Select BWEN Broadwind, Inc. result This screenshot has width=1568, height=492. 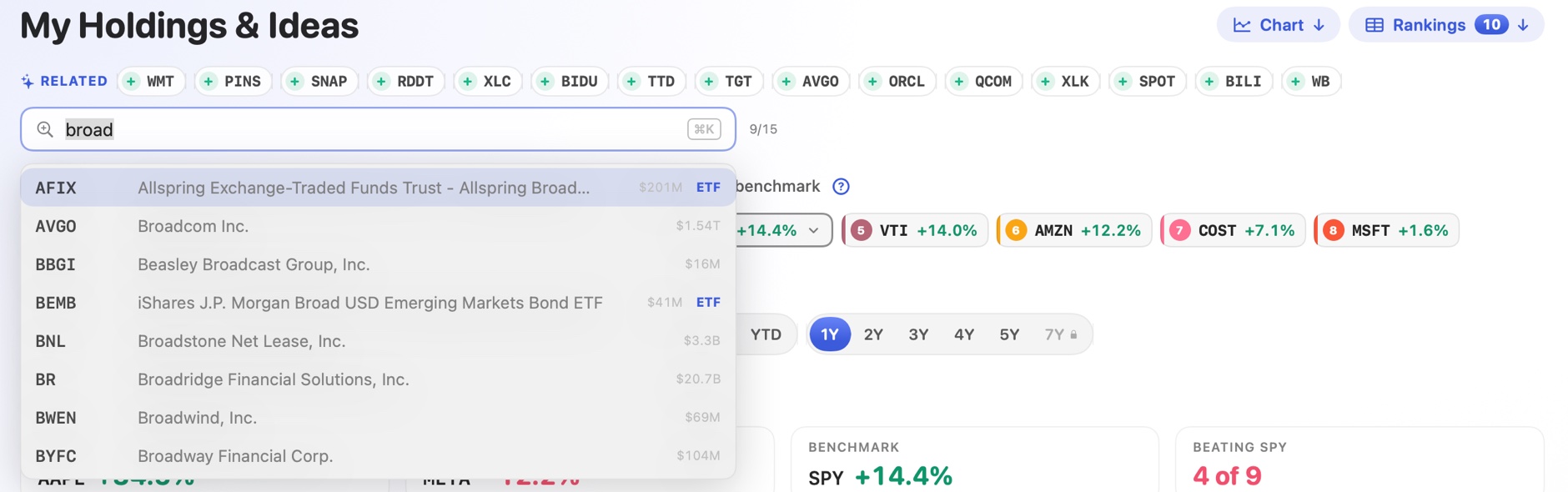click(378, 418)
